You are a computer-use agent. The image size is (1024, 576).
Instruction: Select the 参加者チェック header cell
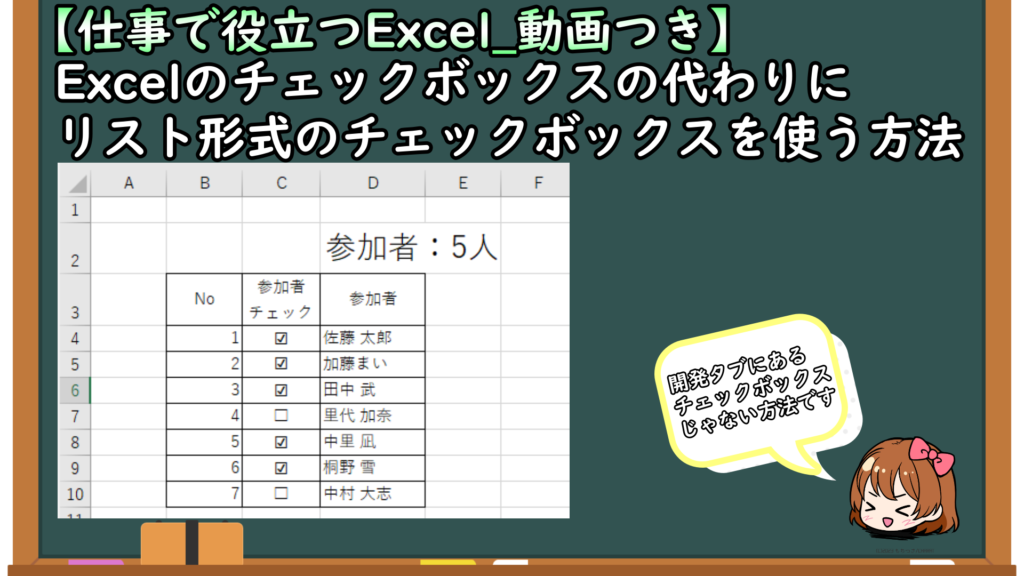[281, 297]
